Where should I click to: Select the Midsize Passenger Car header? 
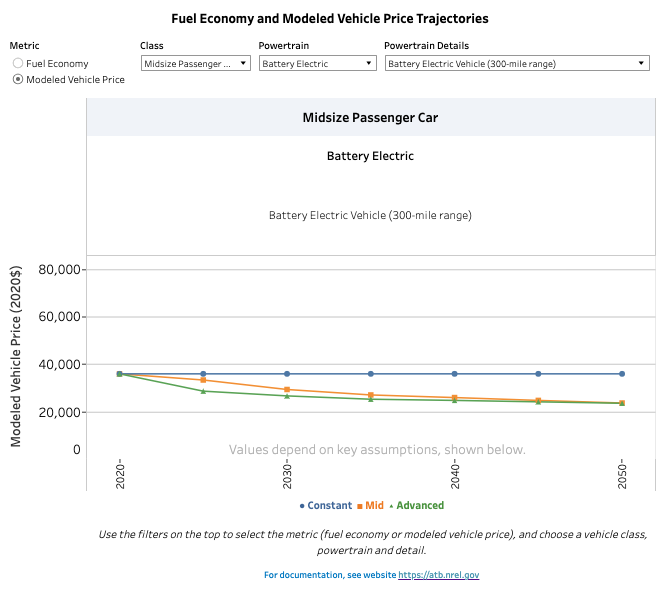coord(370,118)
